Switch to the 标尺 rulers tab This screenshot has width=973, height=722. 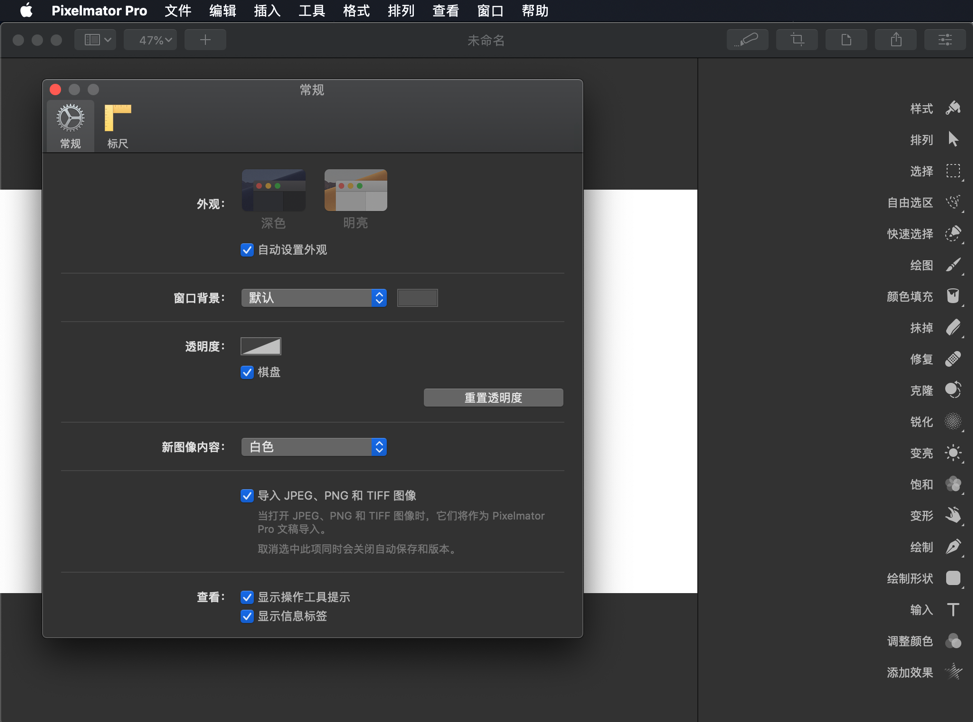[x=117, y=126]
